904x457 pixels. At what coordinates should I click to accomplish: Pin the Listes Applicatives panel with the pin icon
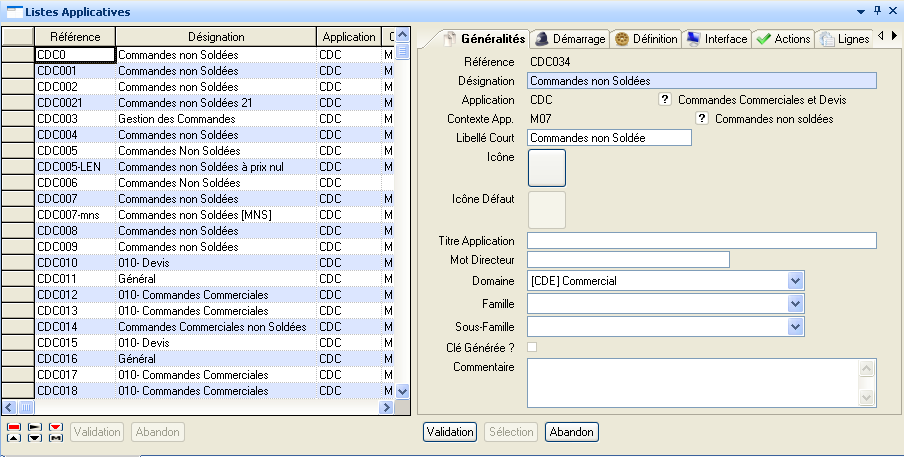877,10
